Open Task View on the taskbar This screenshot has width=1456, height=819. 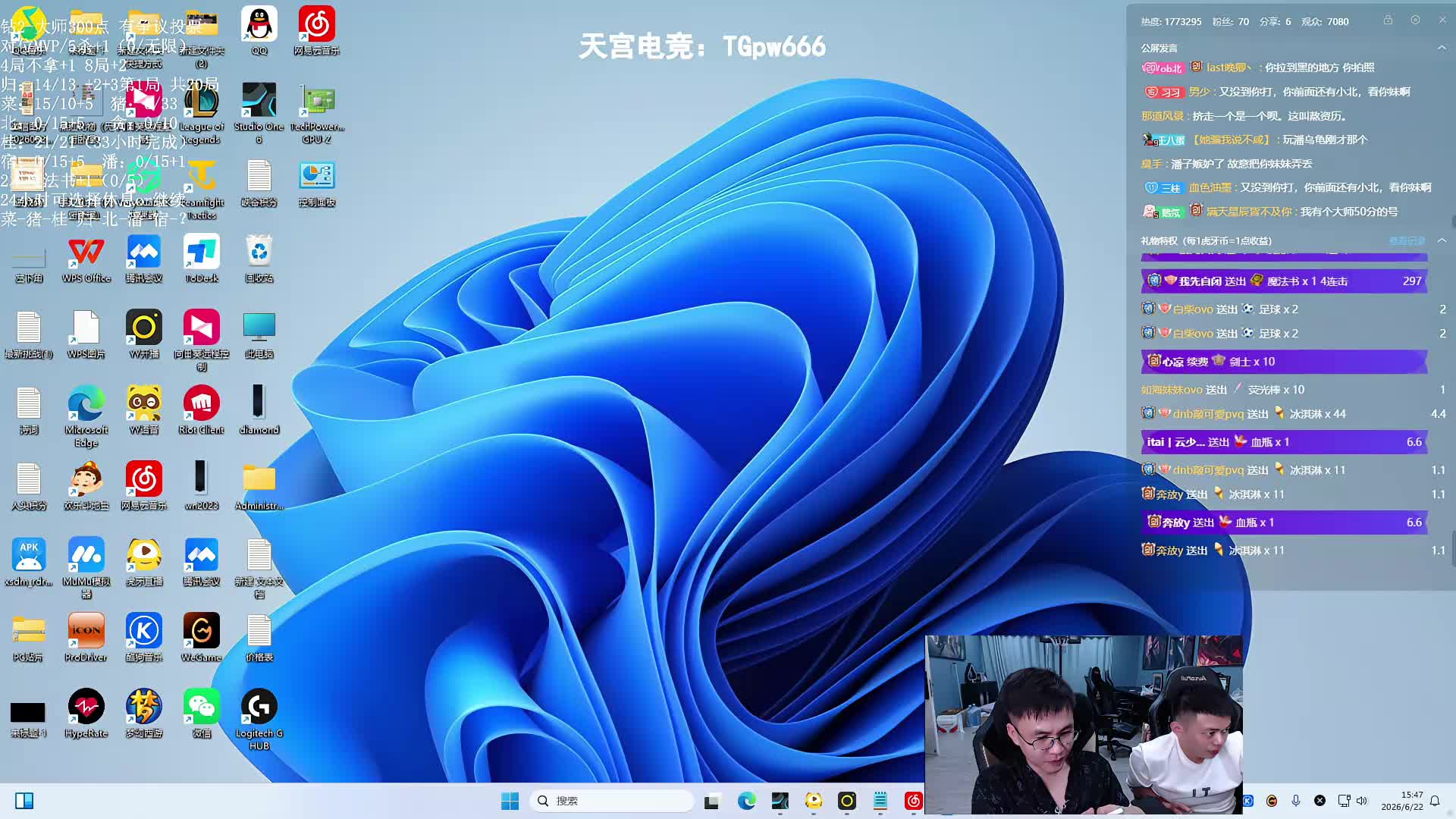712,801
